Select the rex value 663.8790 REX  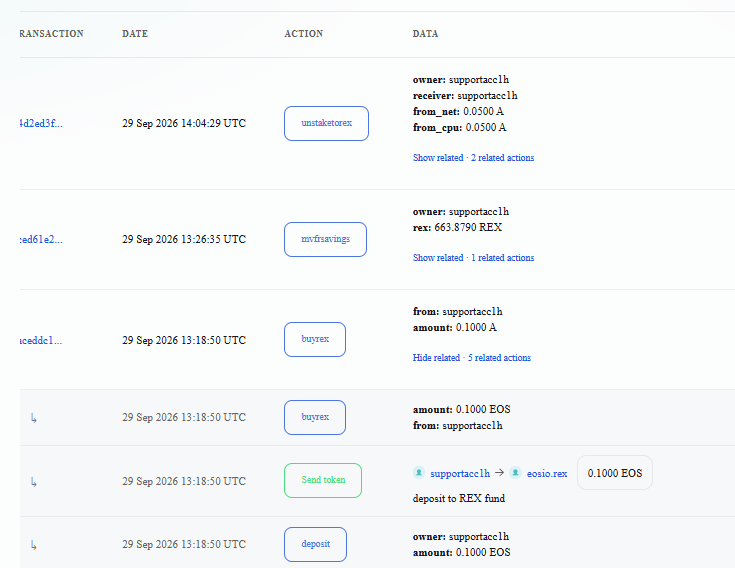[x=468, y=227]
